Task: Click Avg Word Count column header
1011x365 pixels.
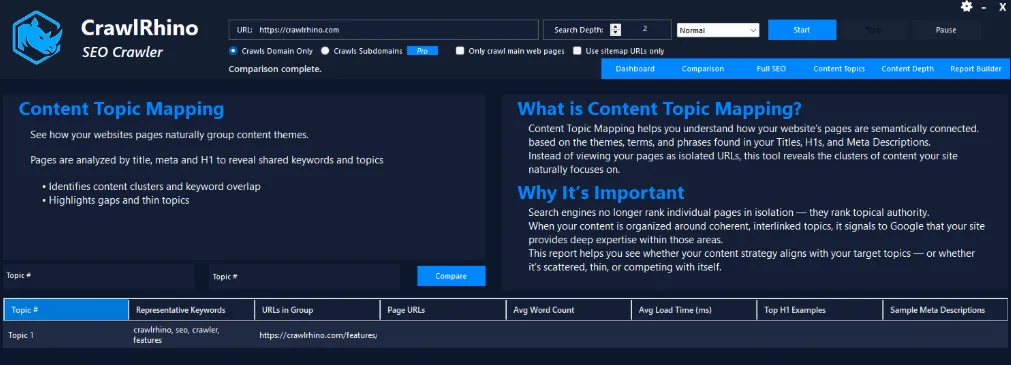Action: tap(569, 310)
